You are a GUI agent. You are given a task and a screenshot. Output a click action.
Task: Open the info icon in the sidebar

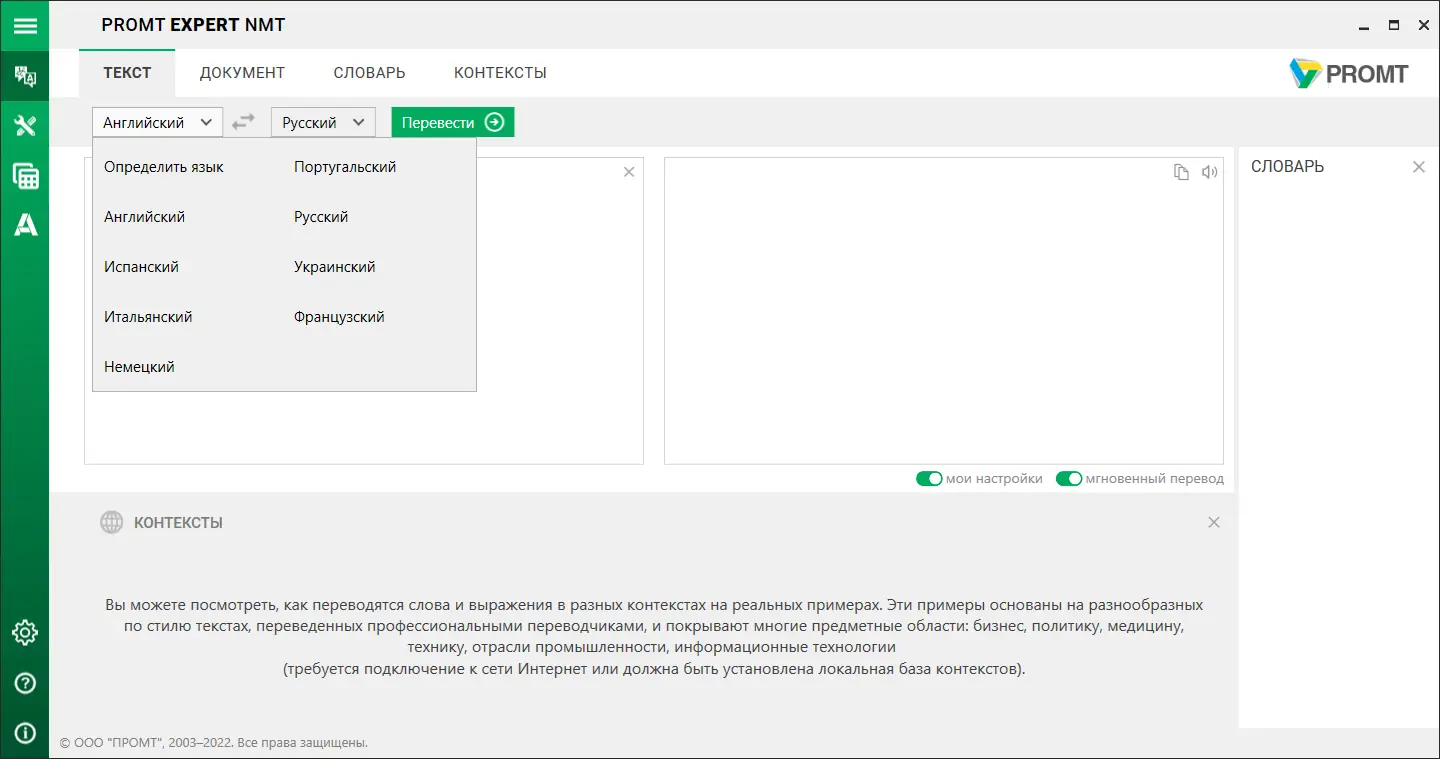pos(25,733)
